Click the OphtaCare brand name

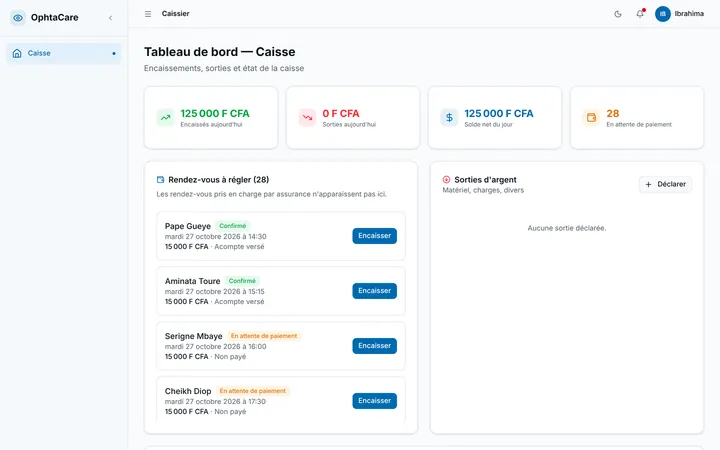(55, 17)
